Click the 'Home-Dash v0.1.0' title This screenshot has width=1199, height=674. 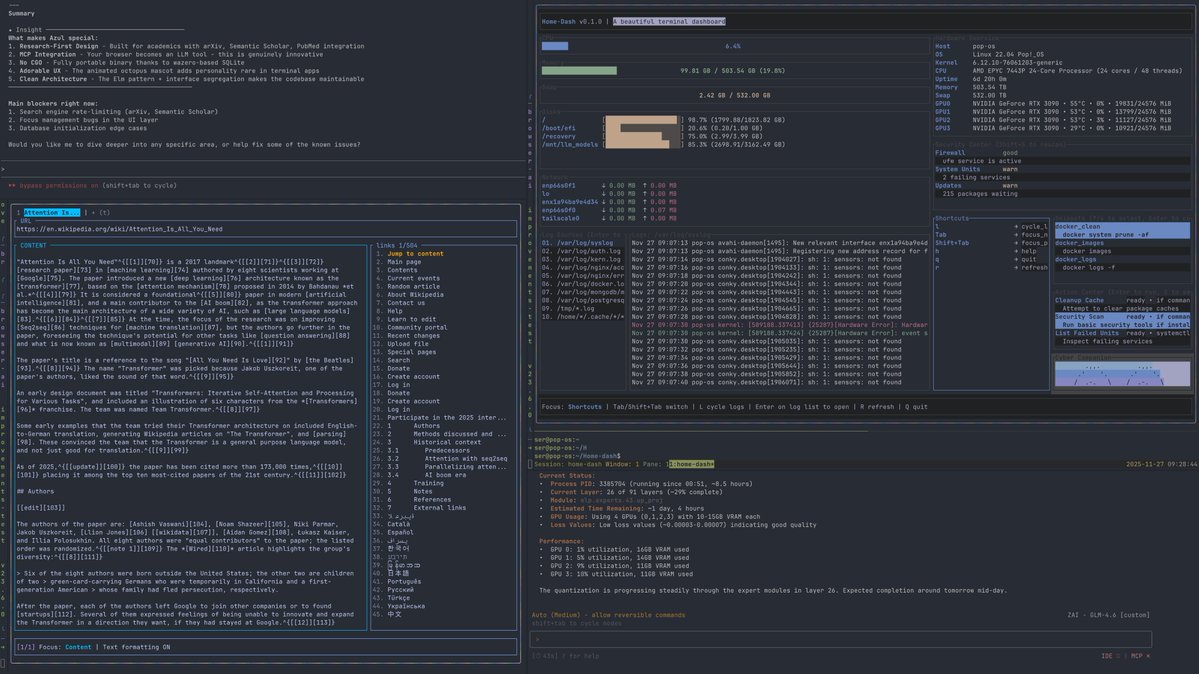pyautogui.click(x=571, y=21)
